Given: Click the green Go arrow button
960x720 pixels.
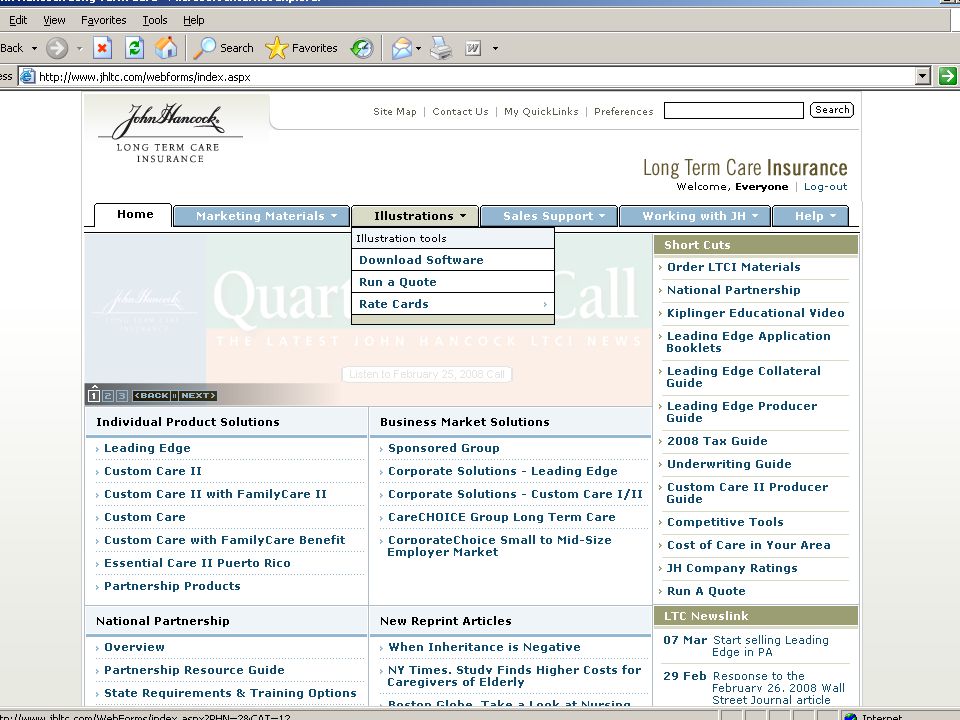Looking at the screenshot, I should (947, 76).
